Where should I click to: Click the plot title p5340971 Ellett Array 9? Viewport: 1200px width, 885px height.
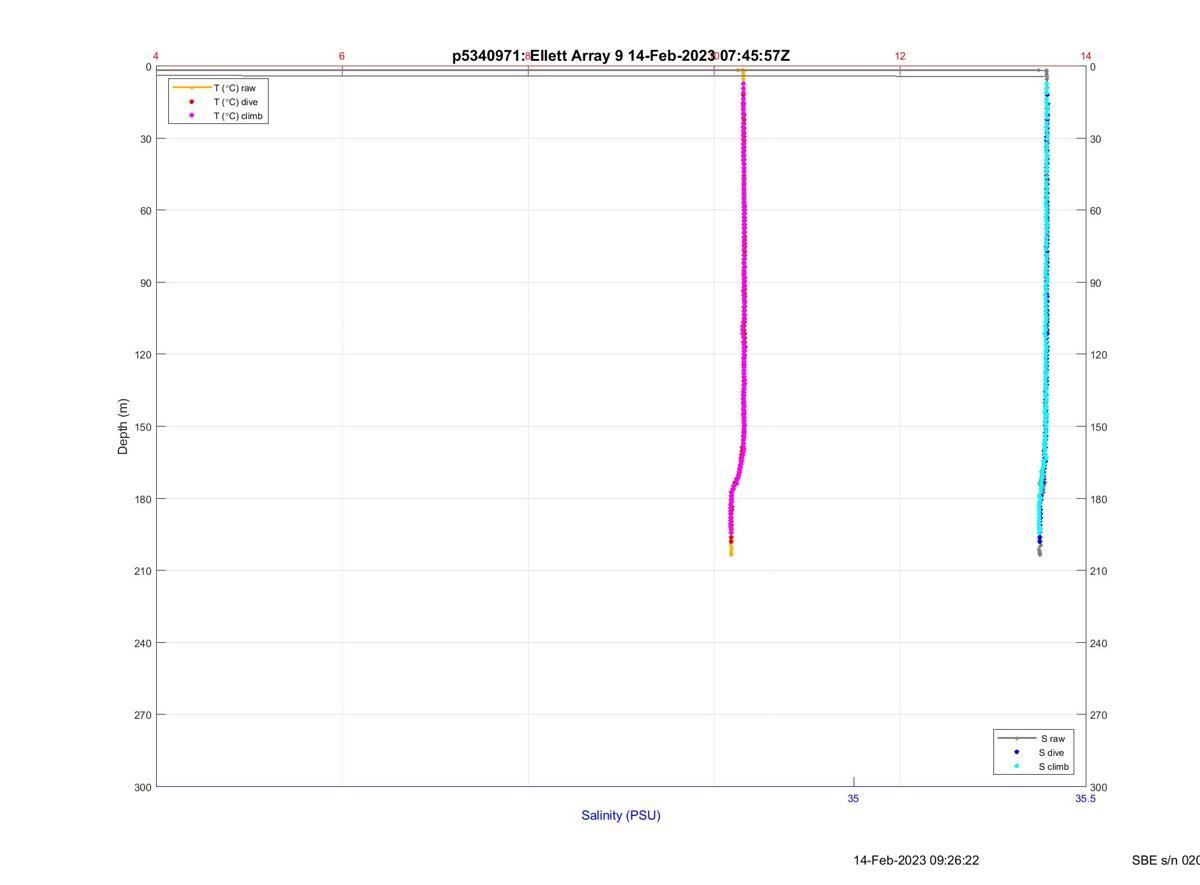click(621, 56)
